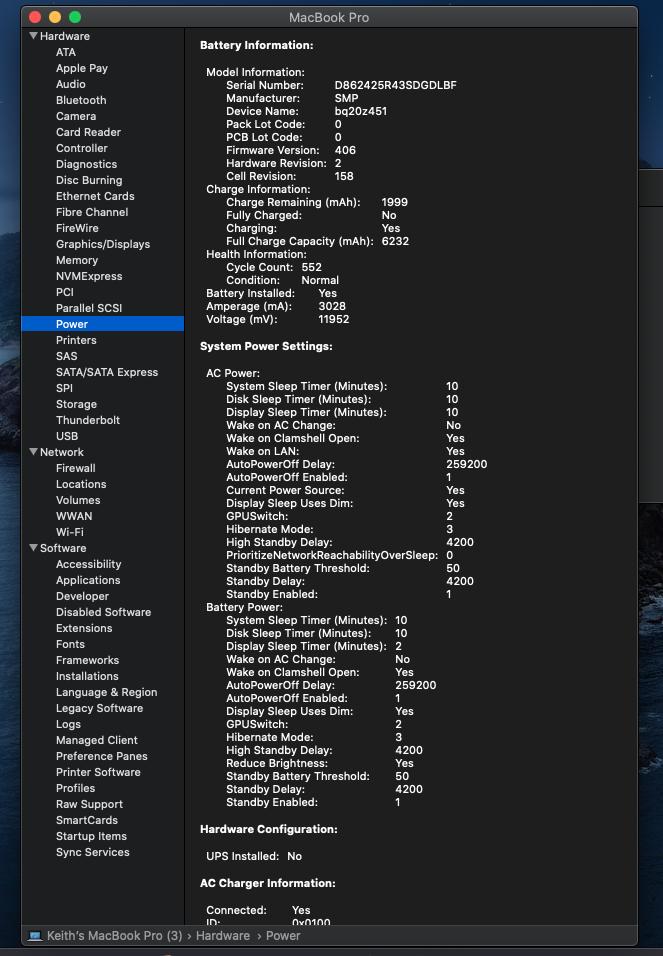Select the battery serial number value
663x956 pixels.
tap(395, 85)
